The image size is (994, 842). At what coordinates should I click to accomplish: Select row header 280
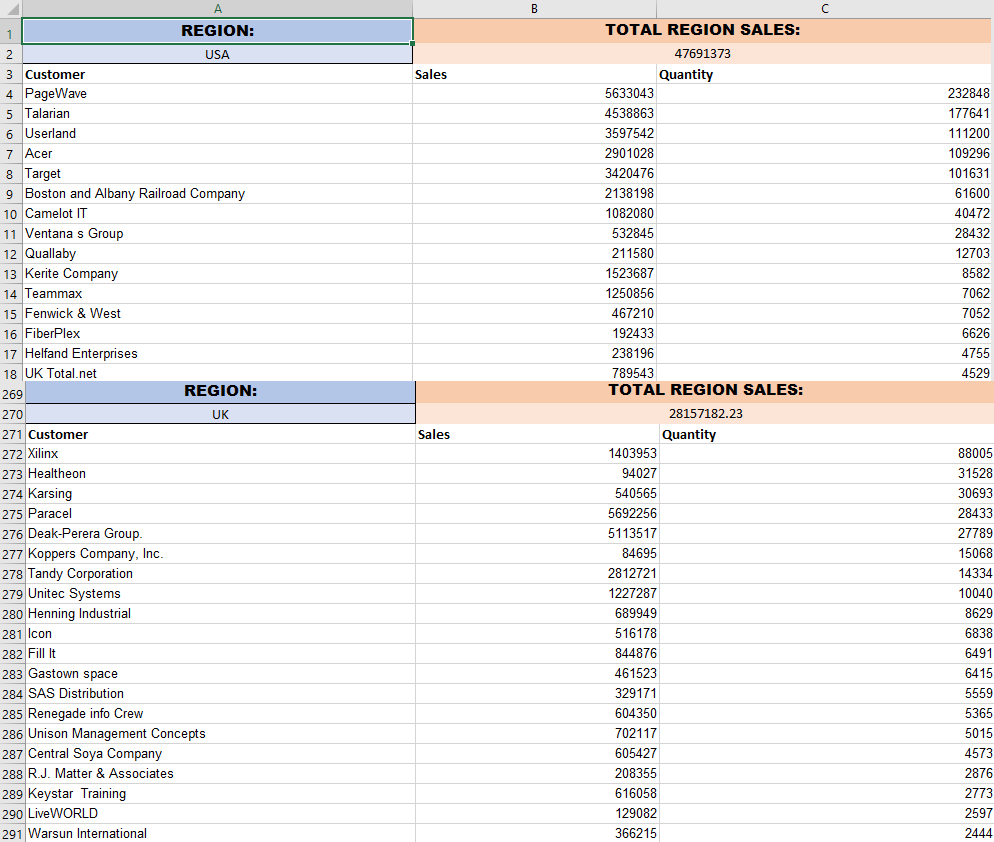click(x=12, y=614)
